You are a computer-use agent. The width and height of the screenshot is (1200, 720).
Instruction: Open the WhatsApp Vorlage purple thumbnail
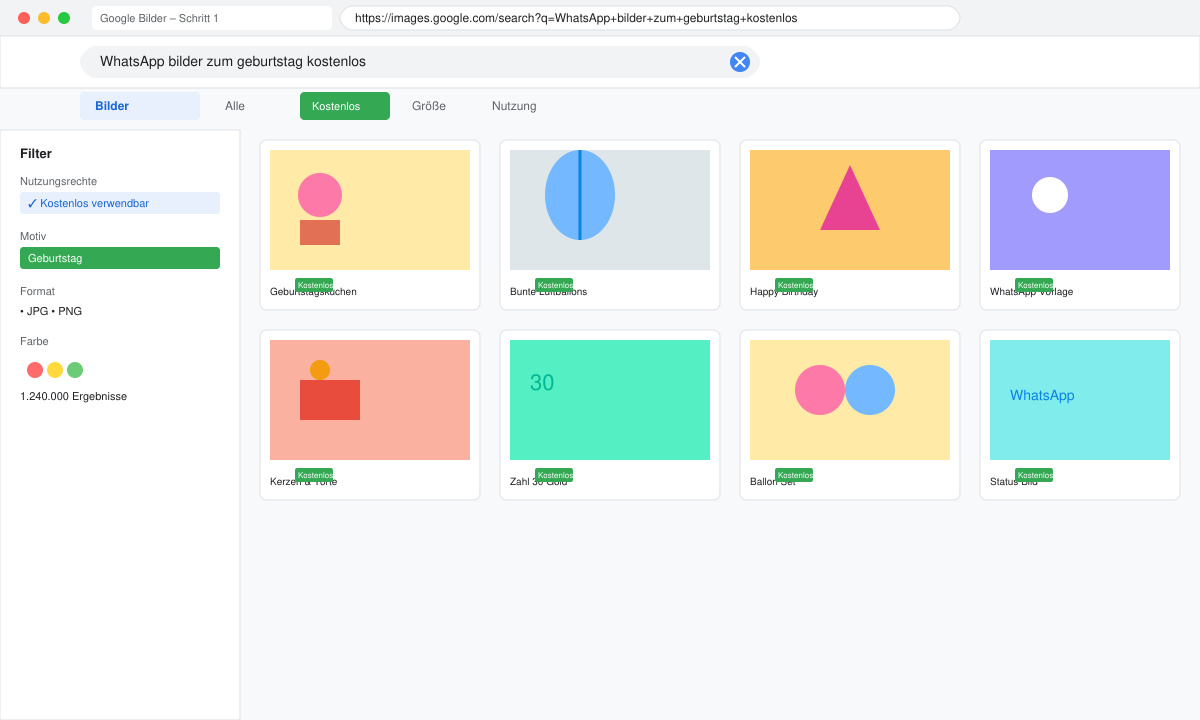click(x=1080, y=210)
